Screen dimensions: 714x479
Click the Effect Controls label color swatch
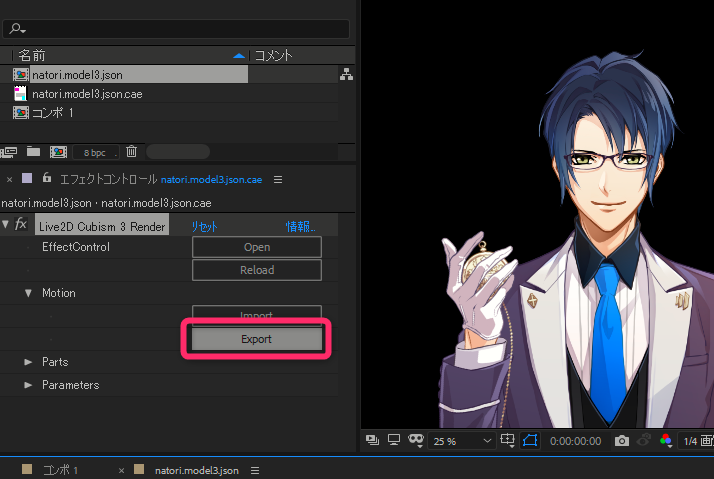(x=27, y=178)
